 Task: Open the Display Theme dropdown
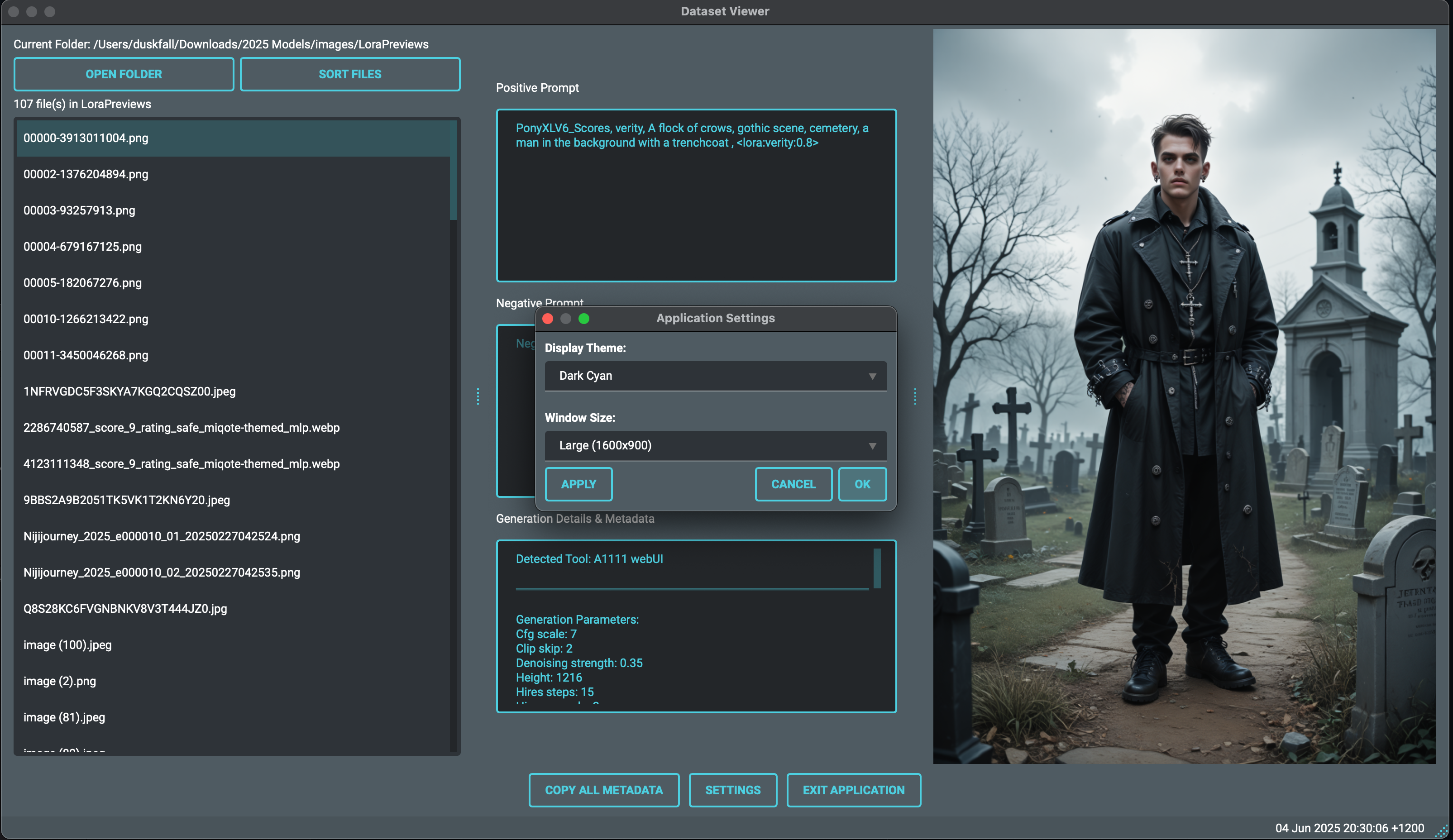[715, 376]
